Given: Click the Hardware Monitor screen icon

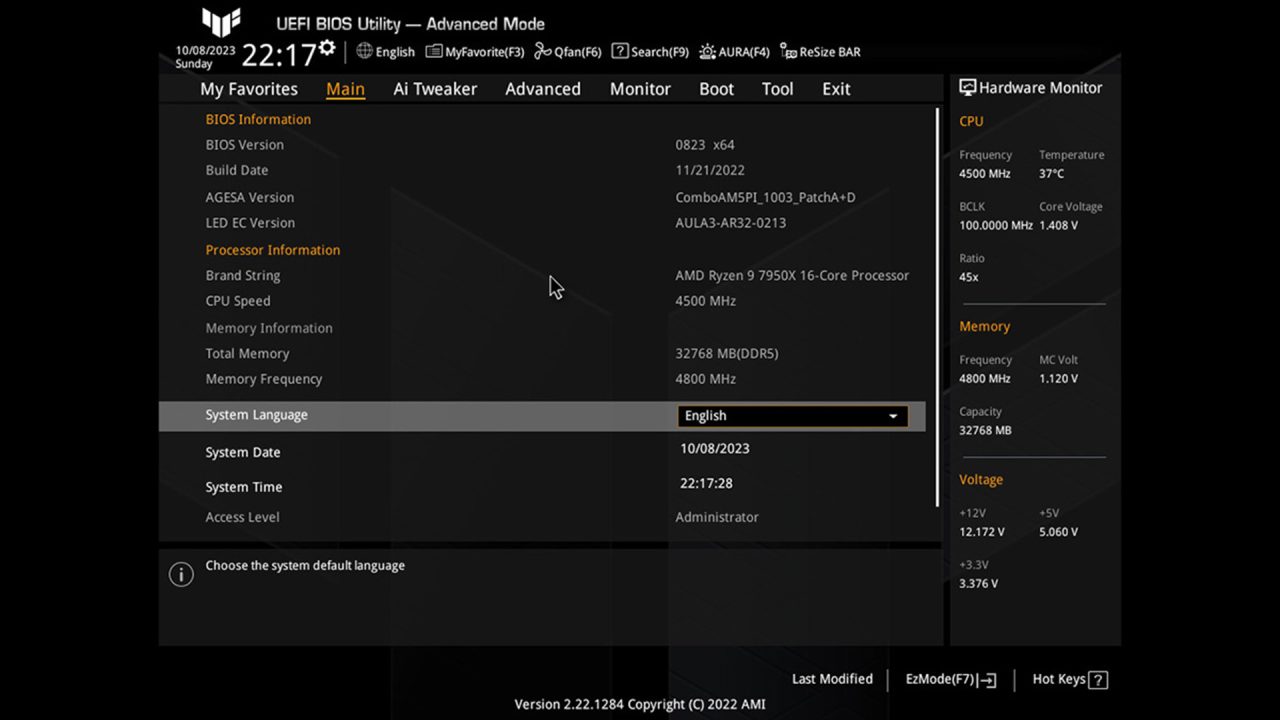Looking at the screenshot, I should click(x=967, y=88).
